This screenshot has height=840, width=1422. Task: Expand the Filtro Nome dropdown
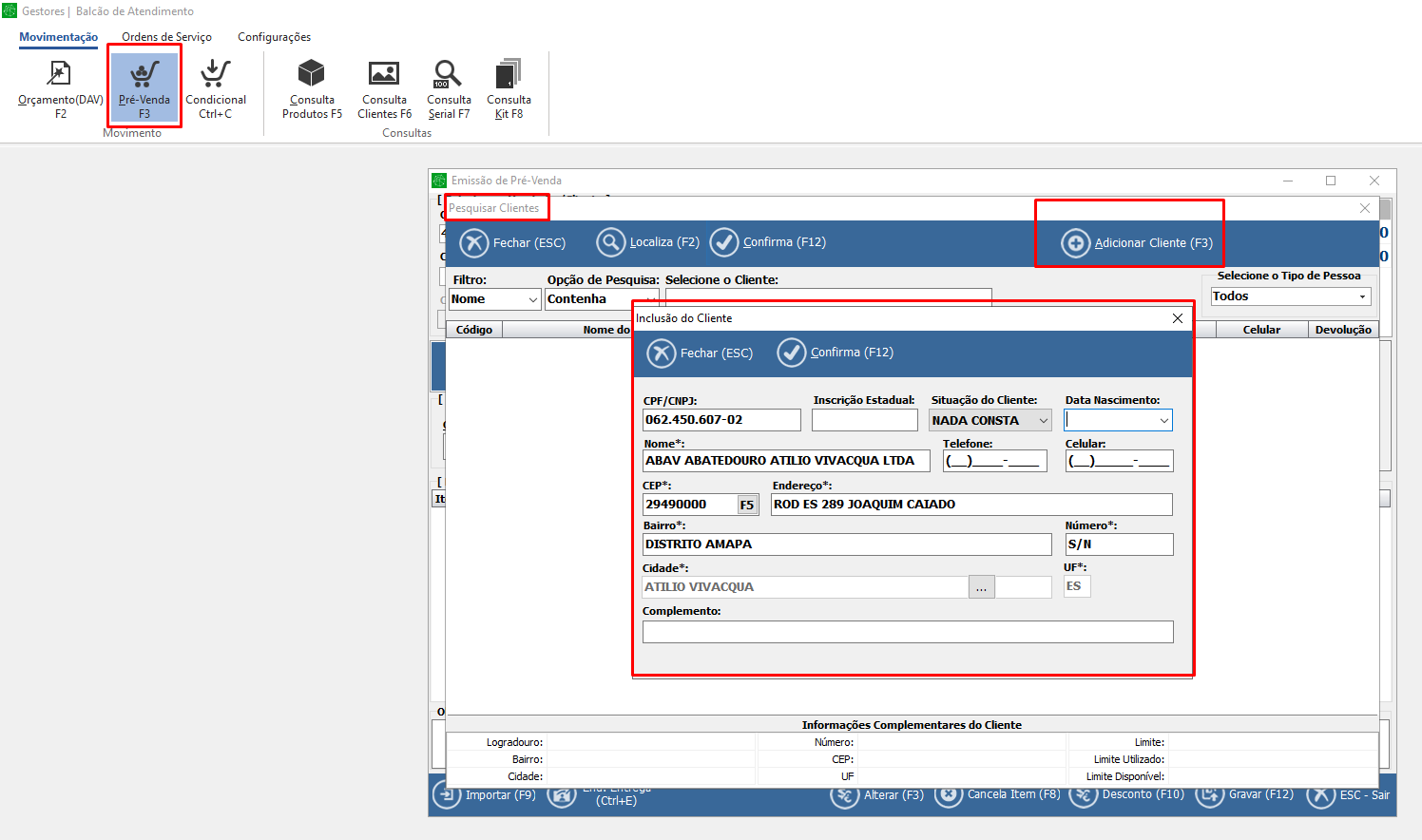point(532,299)
